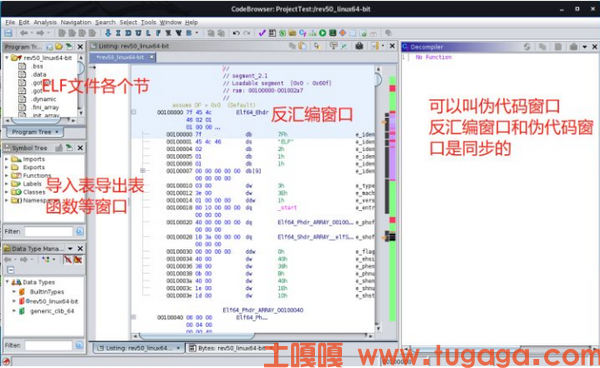Image resolution: width=600 pixels, height=368 pixels.
Task: Toggle the Listing field format icon
Action: click(x=333, y=46)
